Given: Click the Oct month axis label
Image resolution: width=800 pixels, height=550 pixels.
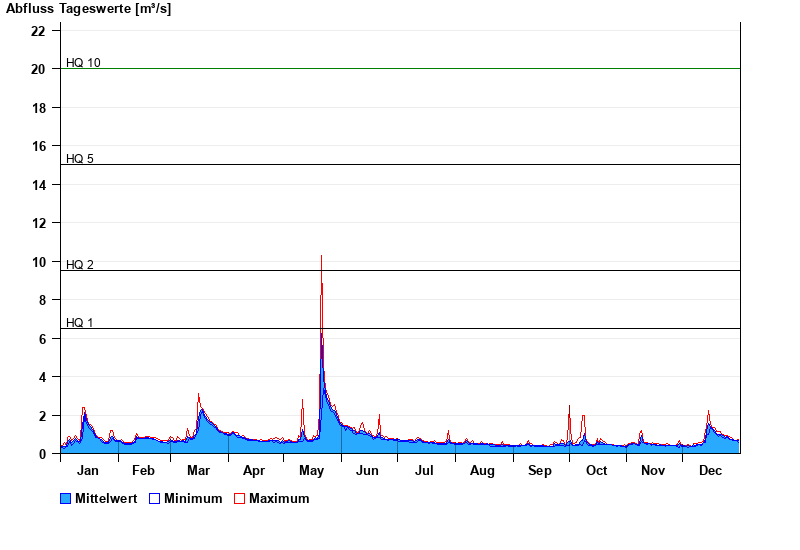Looking at the screenshot, I should tap(596, 470).
